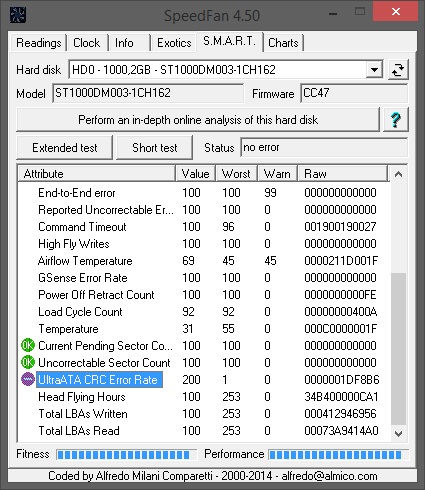Viewport: 425px width, 490px height.
Task: Click Worst value 96 in Command Timeout row
Action: 228,227
